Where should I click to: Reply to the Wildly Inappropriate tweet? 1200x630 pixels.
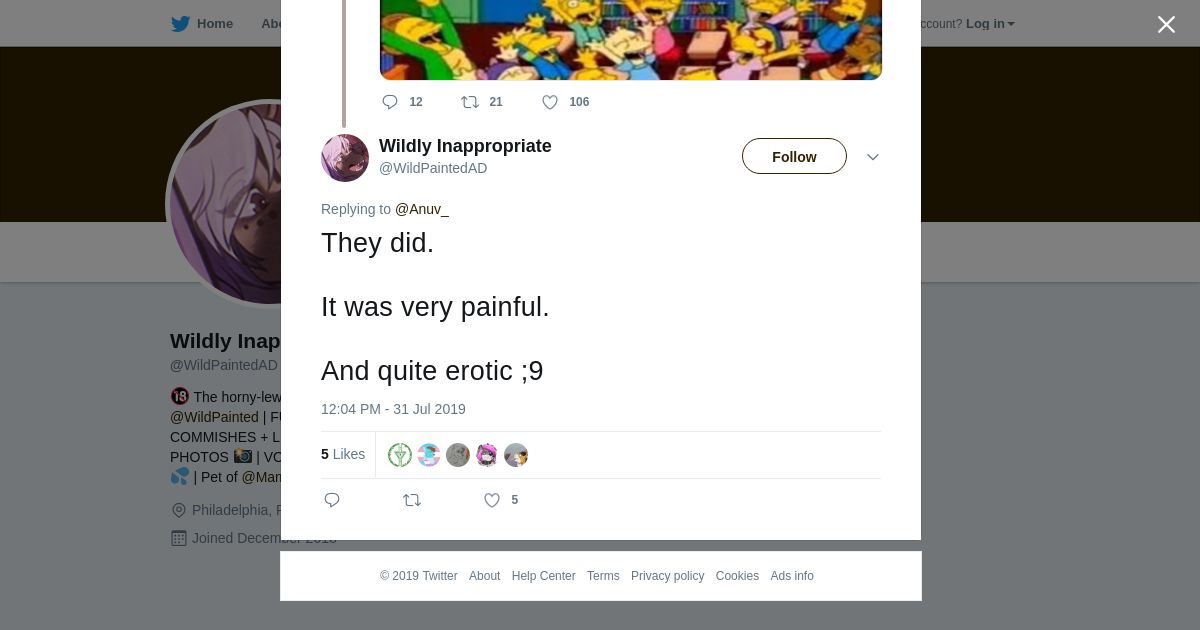click(x=332, y=500)
